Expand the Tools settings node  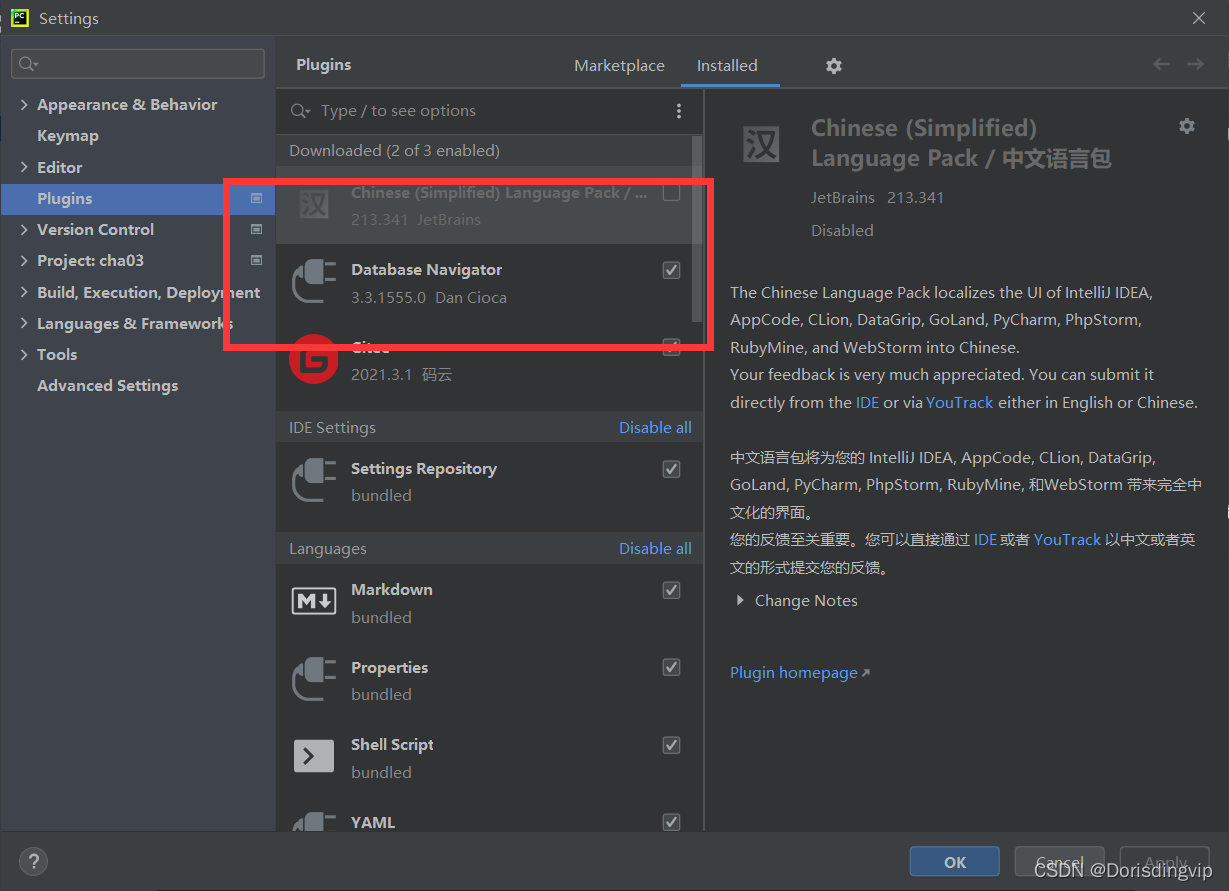tap(24, 355)
